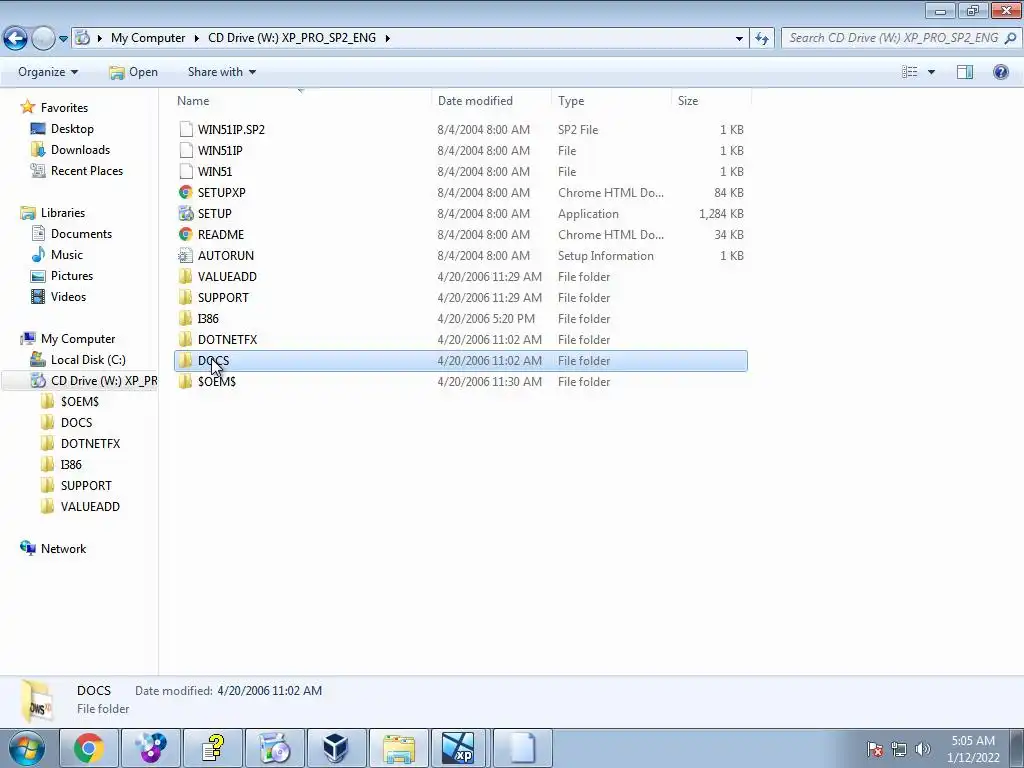The image size is (1024, 768).
Task: Click My Computer in the address breadcrumb
Action: pos(148,38)
